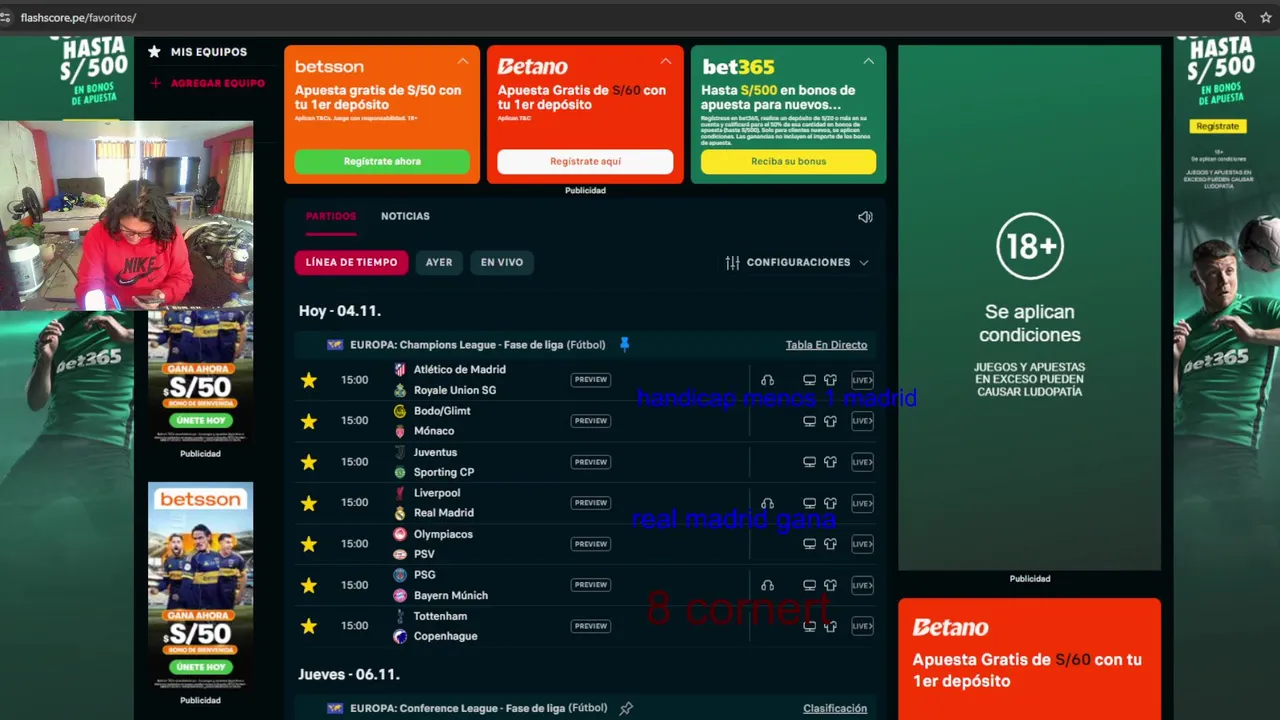1280x720 pixels.
Task: Switch to Noticias tab
Action: [x=405, y=216]
